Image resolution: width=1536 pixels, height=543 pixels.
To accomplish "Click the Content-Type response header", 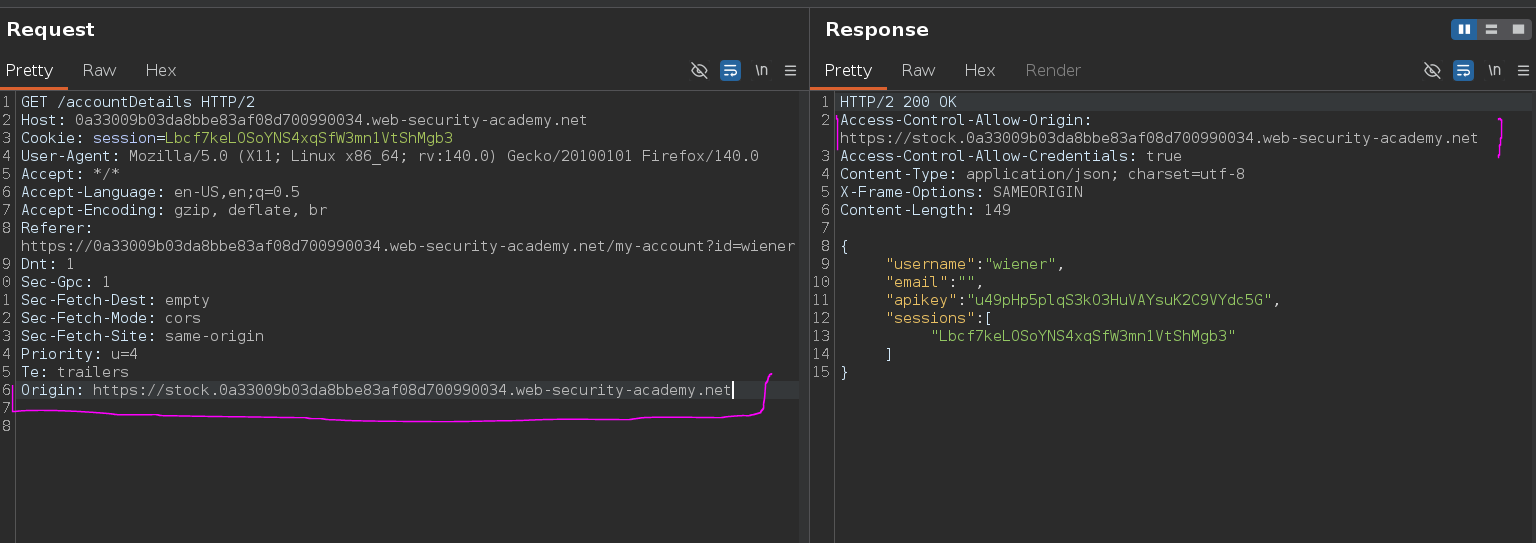I will pyautogui.click(x=1042, y=174).
